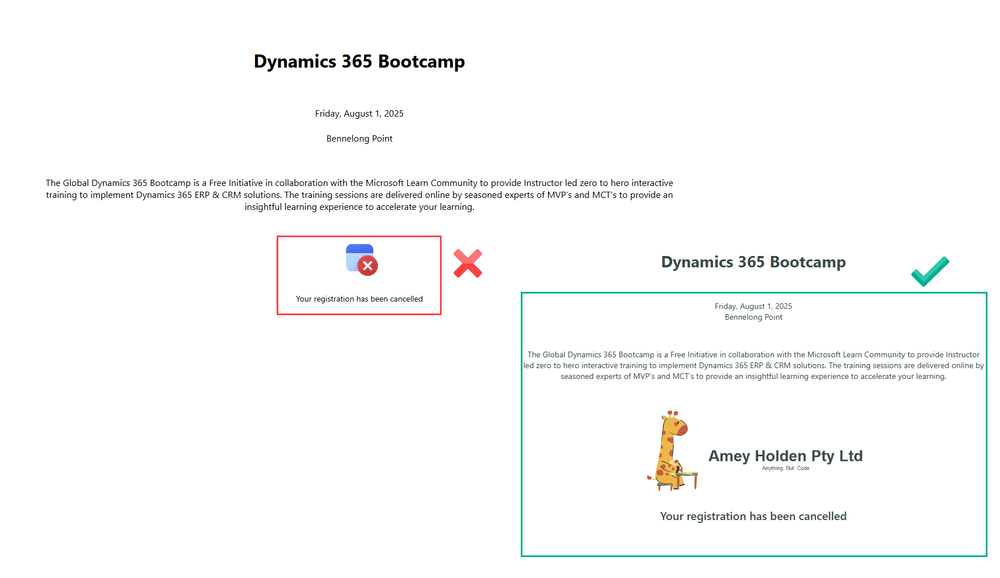Click the small 'Your registration has been cancelled' text
The image size is (1000, 578).
(x=359, y=299)
